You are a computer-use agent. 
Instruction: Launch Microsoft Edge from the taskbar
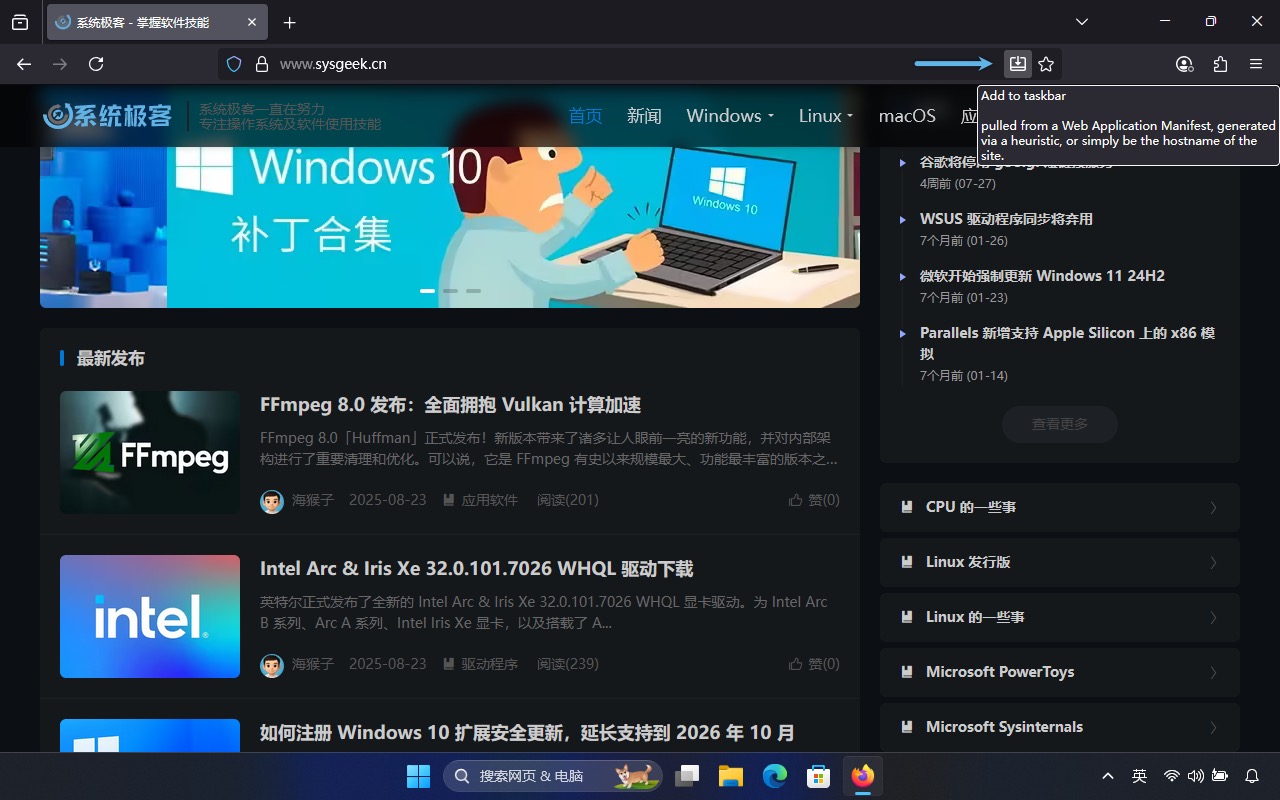coord(775,776)
